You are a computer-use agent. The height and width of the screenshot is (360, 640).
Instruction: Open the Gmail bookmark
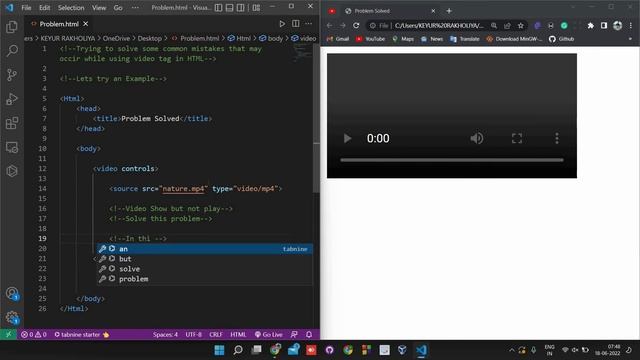[x=338, y=39]
